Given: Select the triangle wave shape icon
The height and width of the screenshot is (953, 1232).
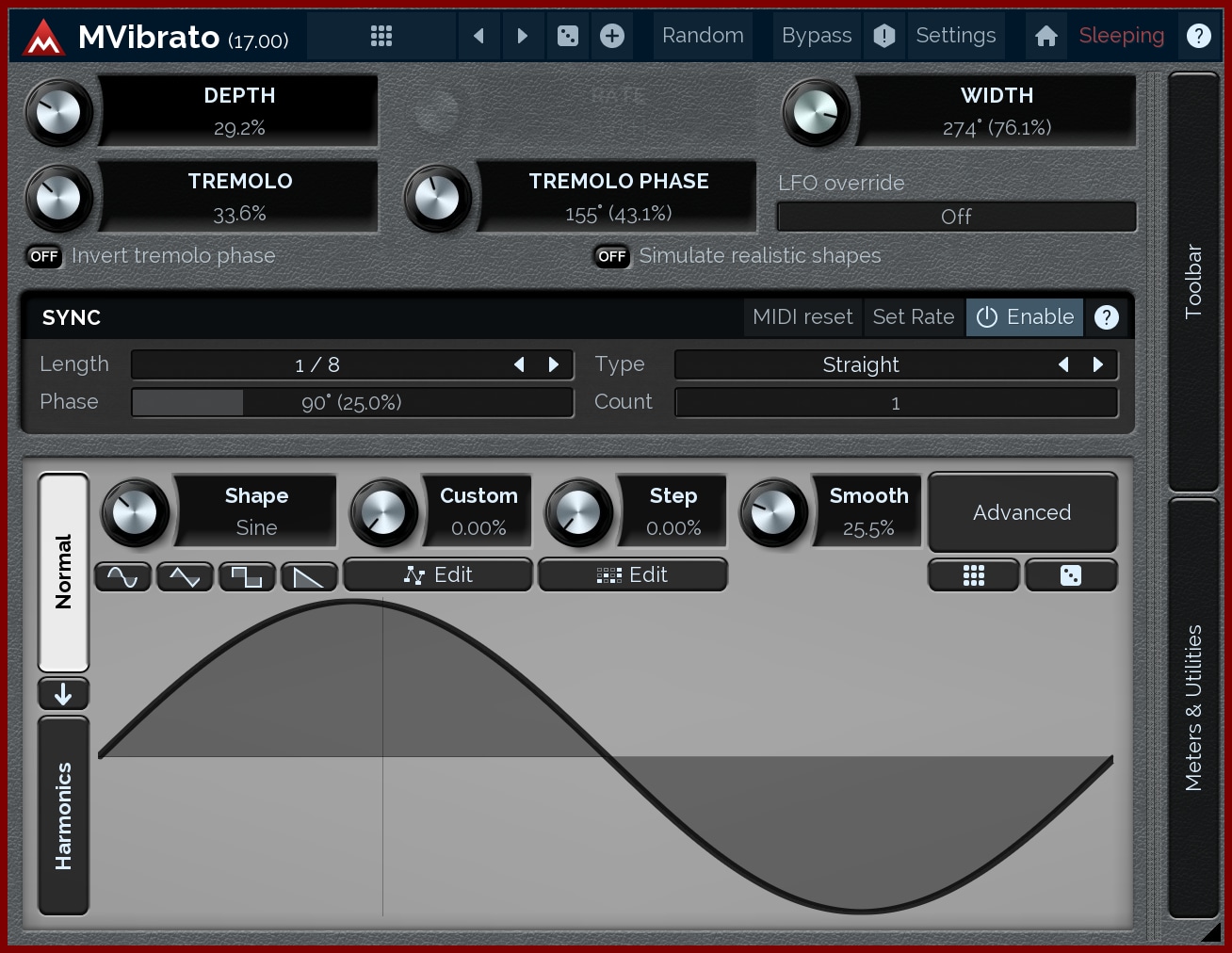Looking at the screenshot, I should [x=185, y=576].
